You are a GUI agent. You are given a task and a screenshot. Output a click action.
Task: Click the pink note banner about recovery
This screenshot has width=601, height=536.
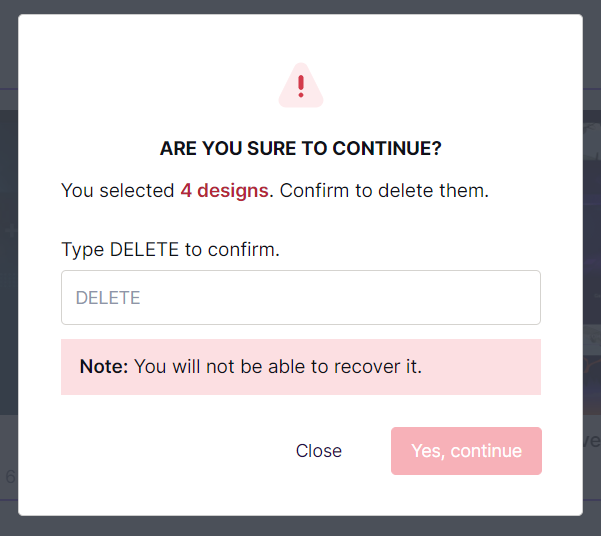click(301, 367)
